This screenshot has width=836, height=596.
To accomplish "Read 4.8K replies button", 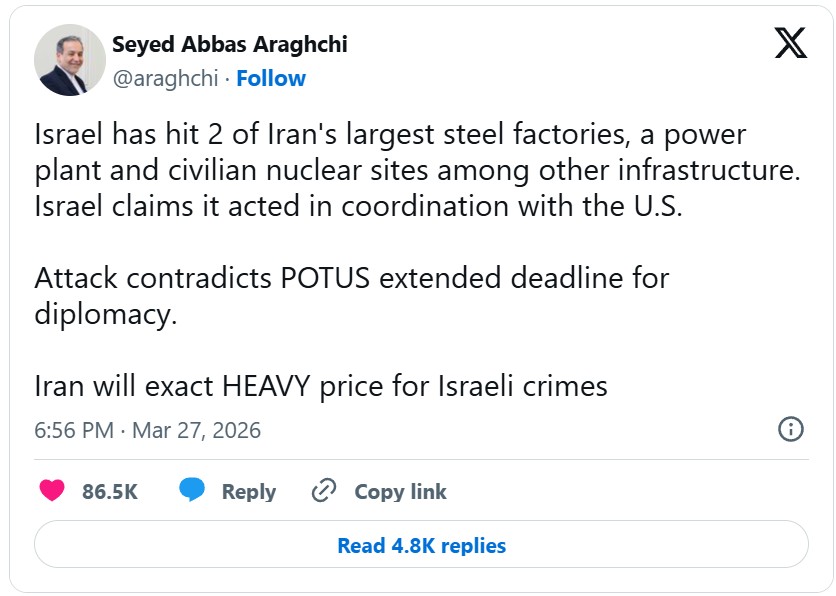I will (x=421, y=546).
